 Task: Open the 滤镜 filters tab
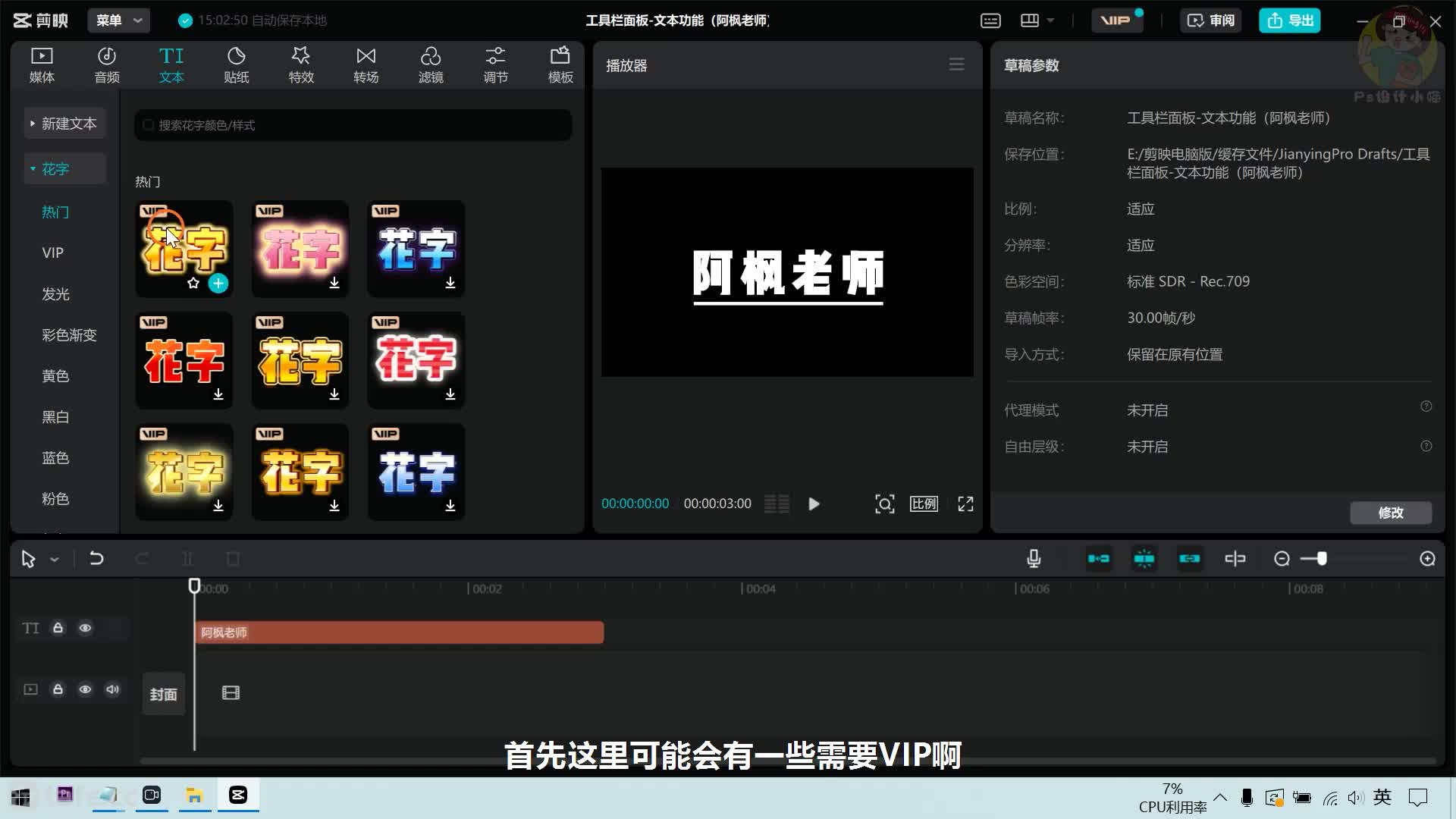click(x=431, y=65)
